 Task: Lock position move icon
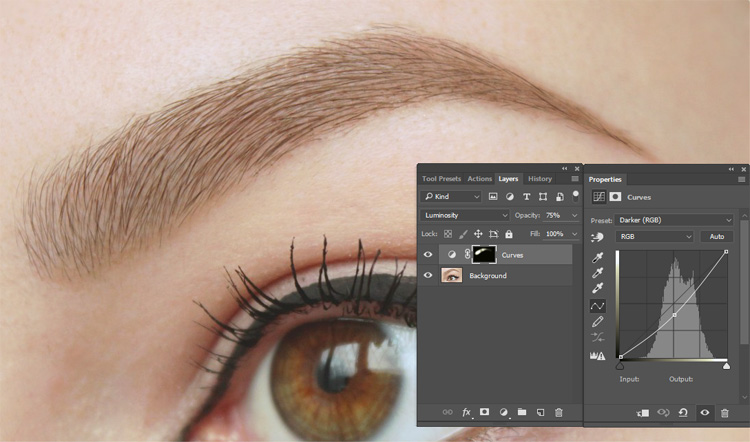click(478, 234)
